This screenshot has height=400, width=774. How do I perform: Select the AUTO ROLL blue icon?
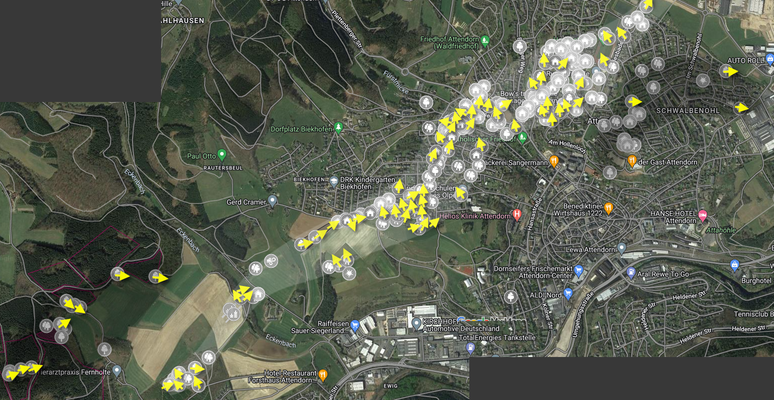click(x=770, y=59)
